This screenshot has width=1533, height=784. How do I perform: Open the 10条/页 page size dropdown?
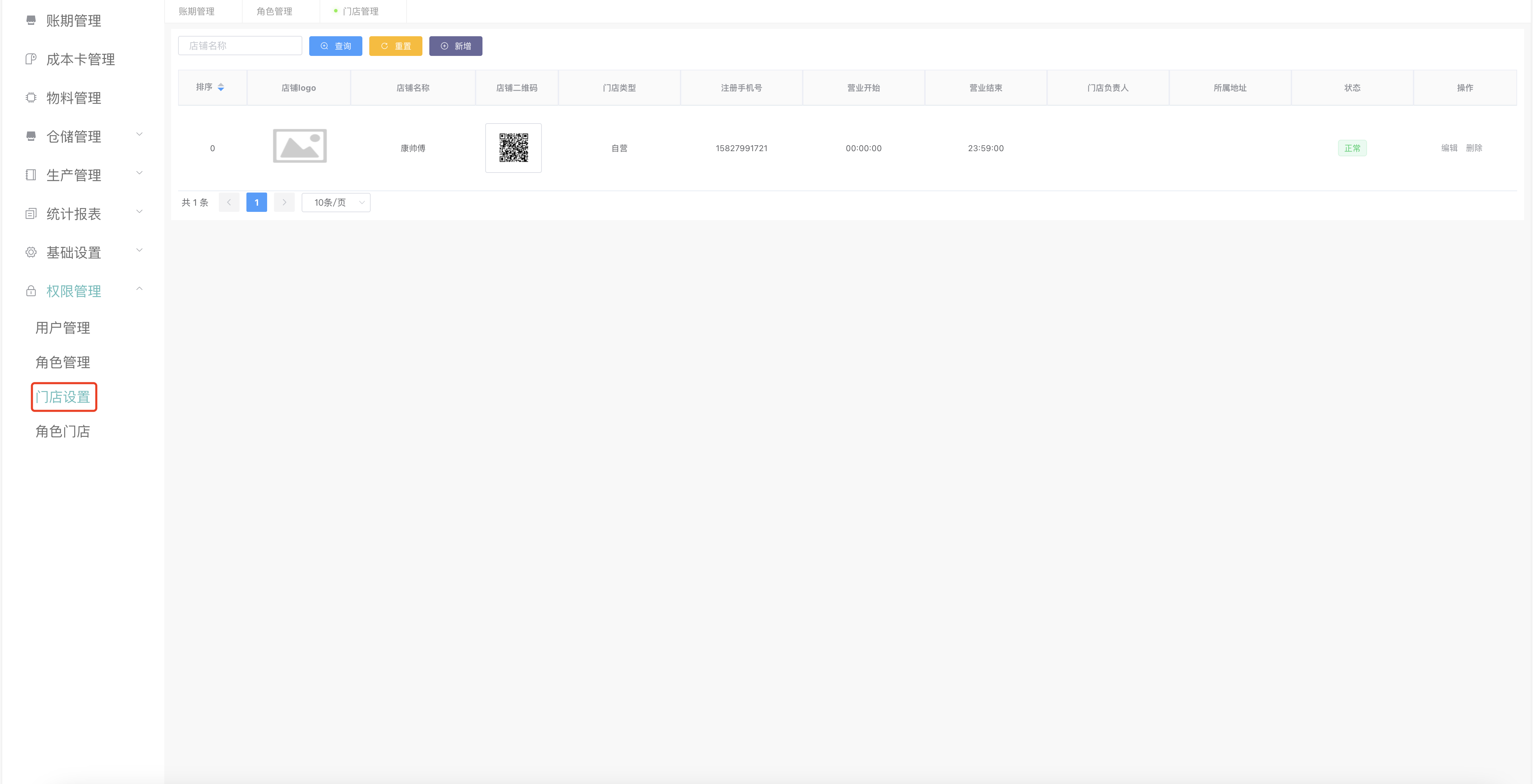(x=336, y=202)
